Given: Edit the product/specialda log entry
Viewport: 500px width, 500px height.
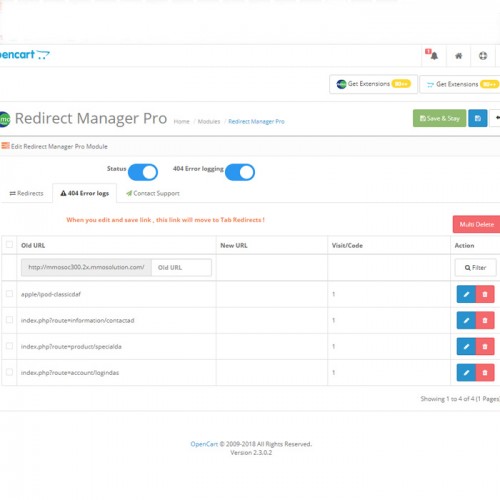Looking at the screenshot, I should [x=466, y=346].
